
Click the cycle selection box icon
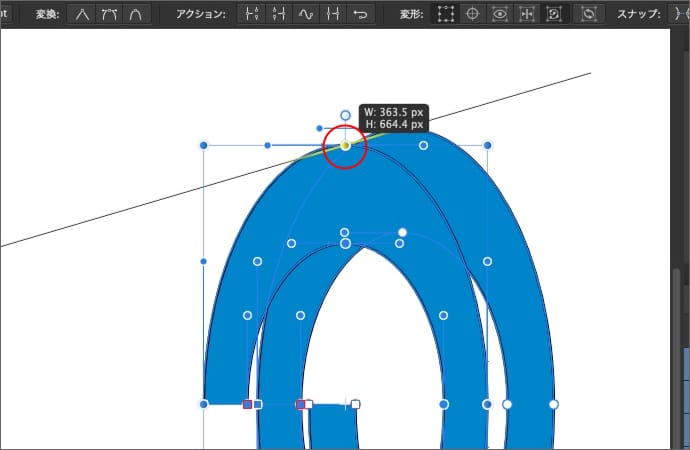590,15
